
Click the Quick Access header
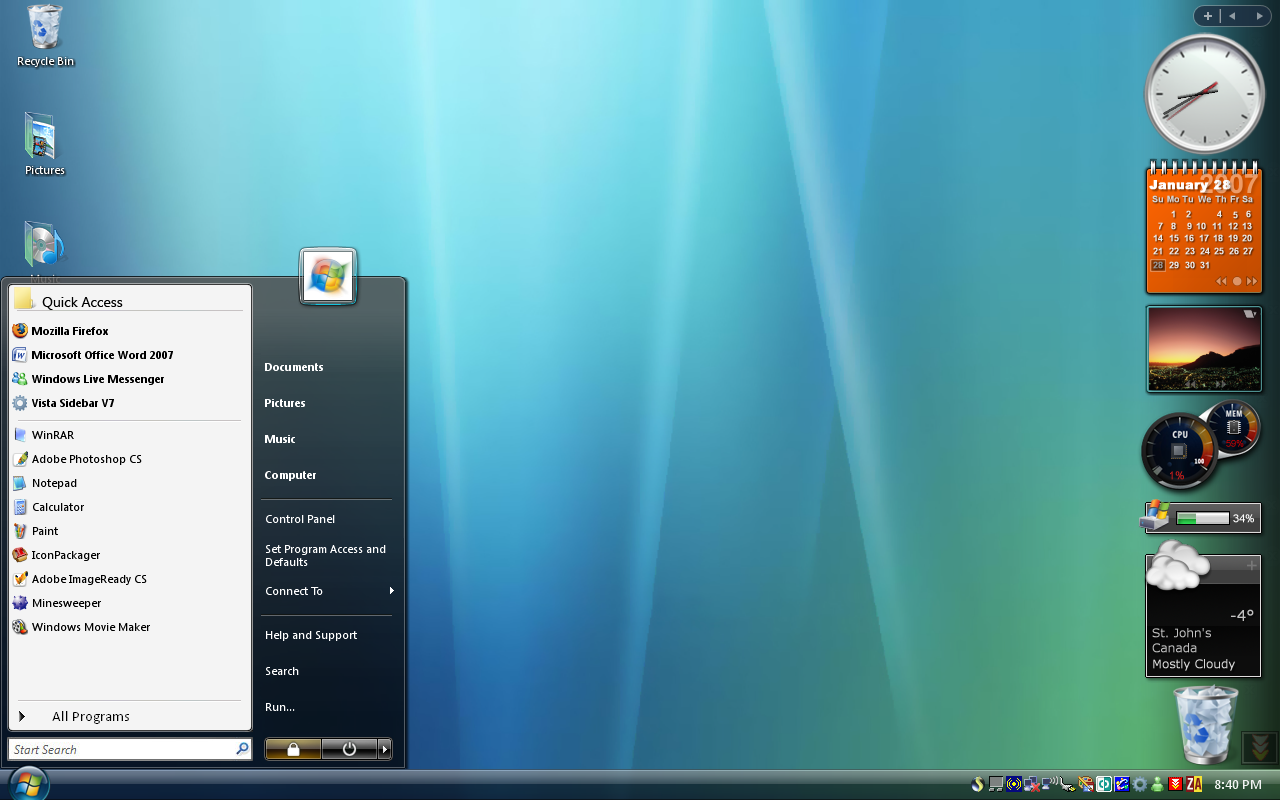(x=130, y=301)
